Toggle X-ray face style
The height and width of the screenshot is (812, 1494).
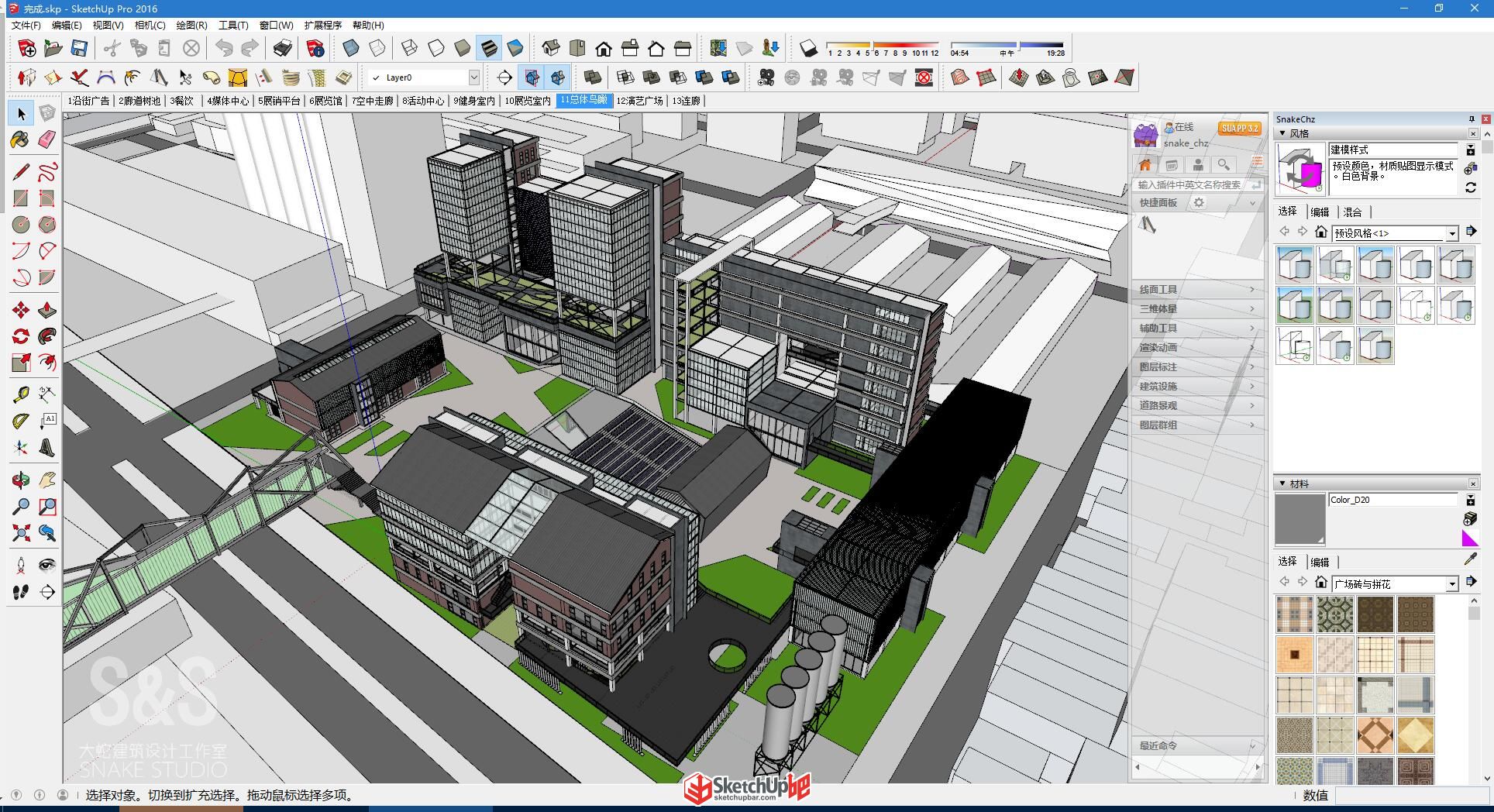351,49
